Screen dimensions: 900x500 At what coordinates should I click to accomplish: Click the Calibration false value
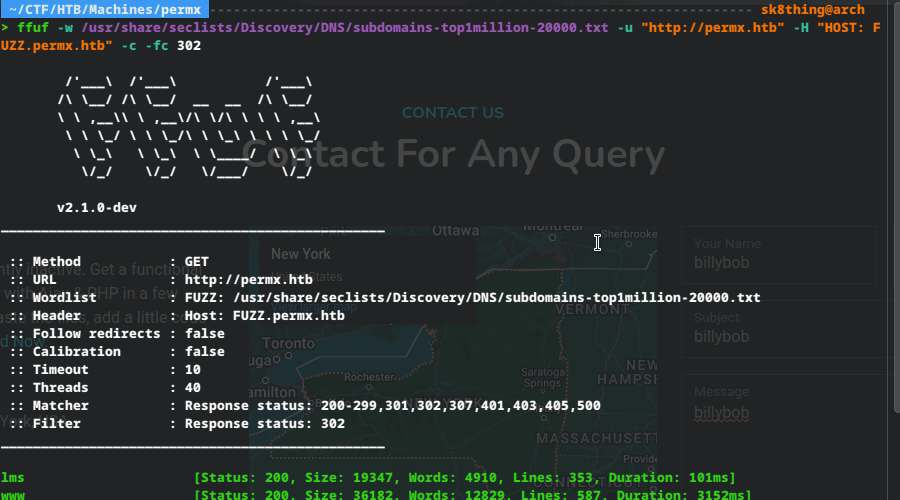(204, 352)
